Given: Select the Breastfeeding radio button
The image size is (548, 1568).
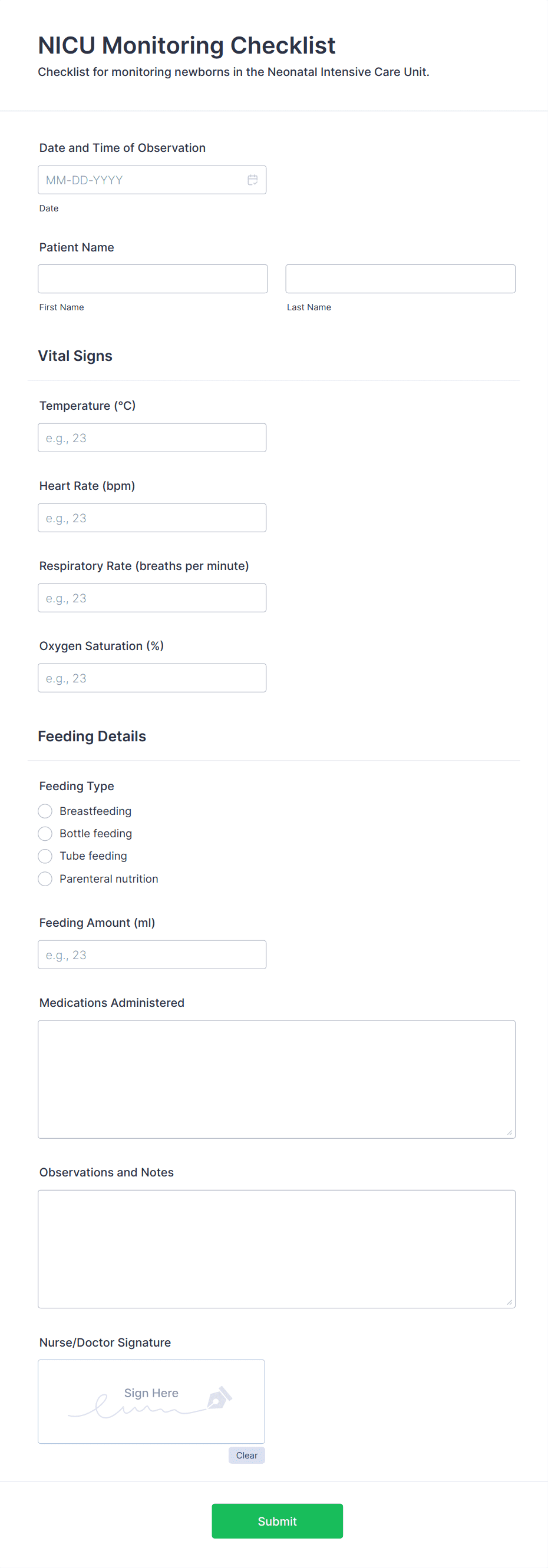Looking at the screenshot, I should point(44,811).
